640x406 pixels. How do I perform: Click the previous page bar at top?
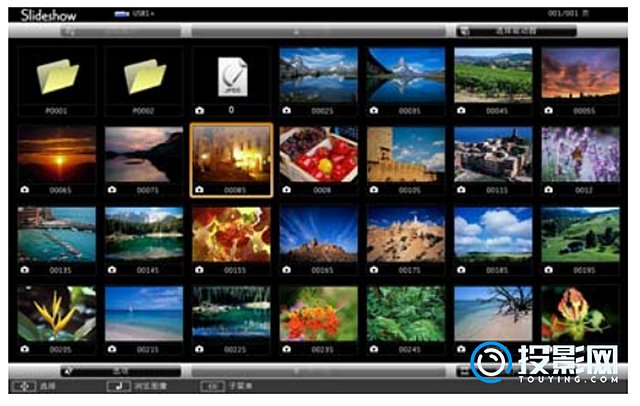(320, 32)
